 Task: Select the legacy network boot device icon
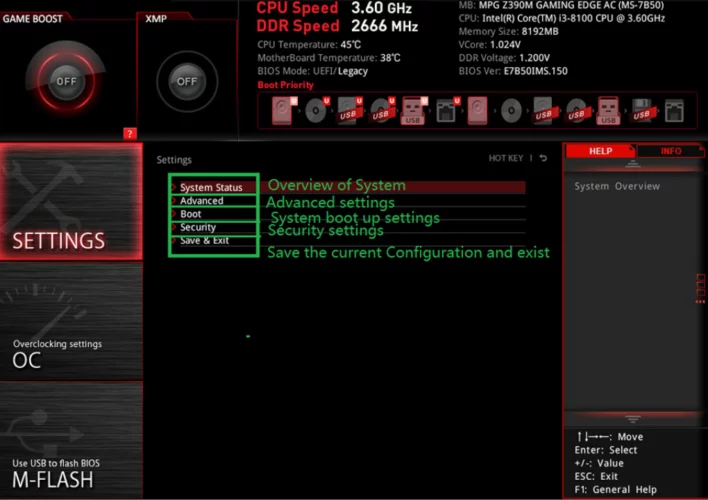[x=674, y=111]
